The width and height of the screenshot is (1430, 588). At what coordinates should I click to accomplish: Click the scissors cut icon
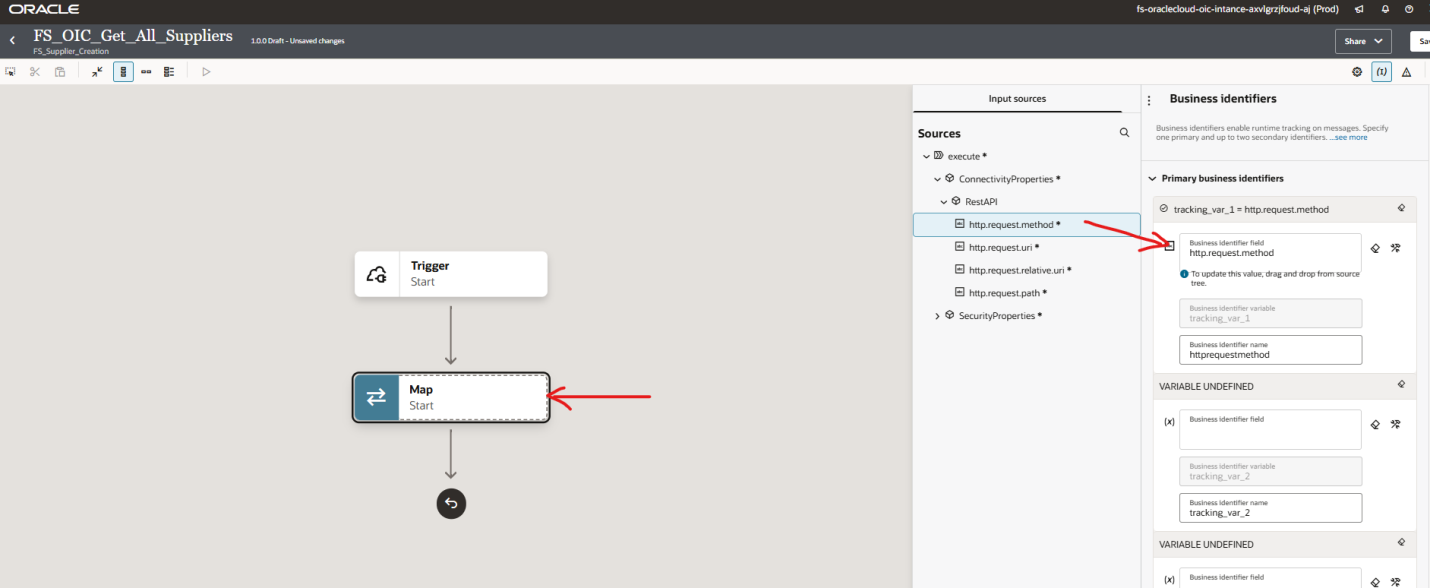coord(35,72)
